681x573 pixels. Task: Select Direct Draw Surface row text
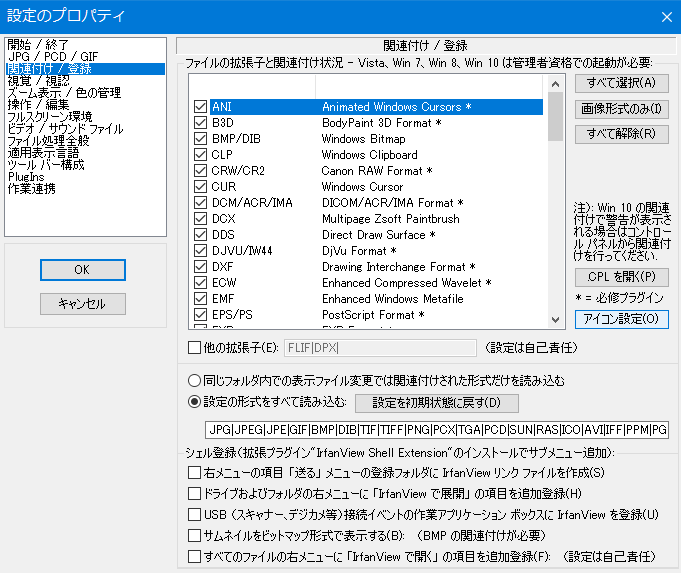379,235
